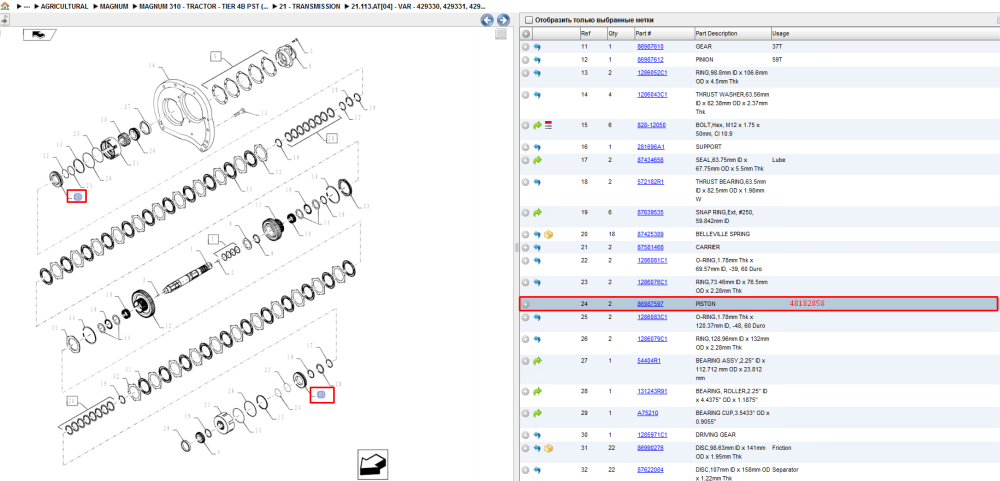Click the splitter handle between diagram and table

[517, 247]
